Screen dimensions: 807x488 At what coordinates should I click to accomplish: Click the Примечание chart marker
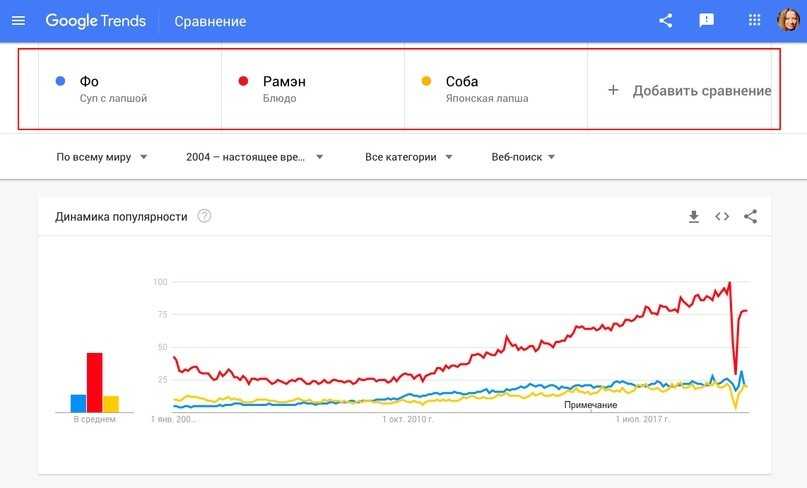tap(590, 404)
